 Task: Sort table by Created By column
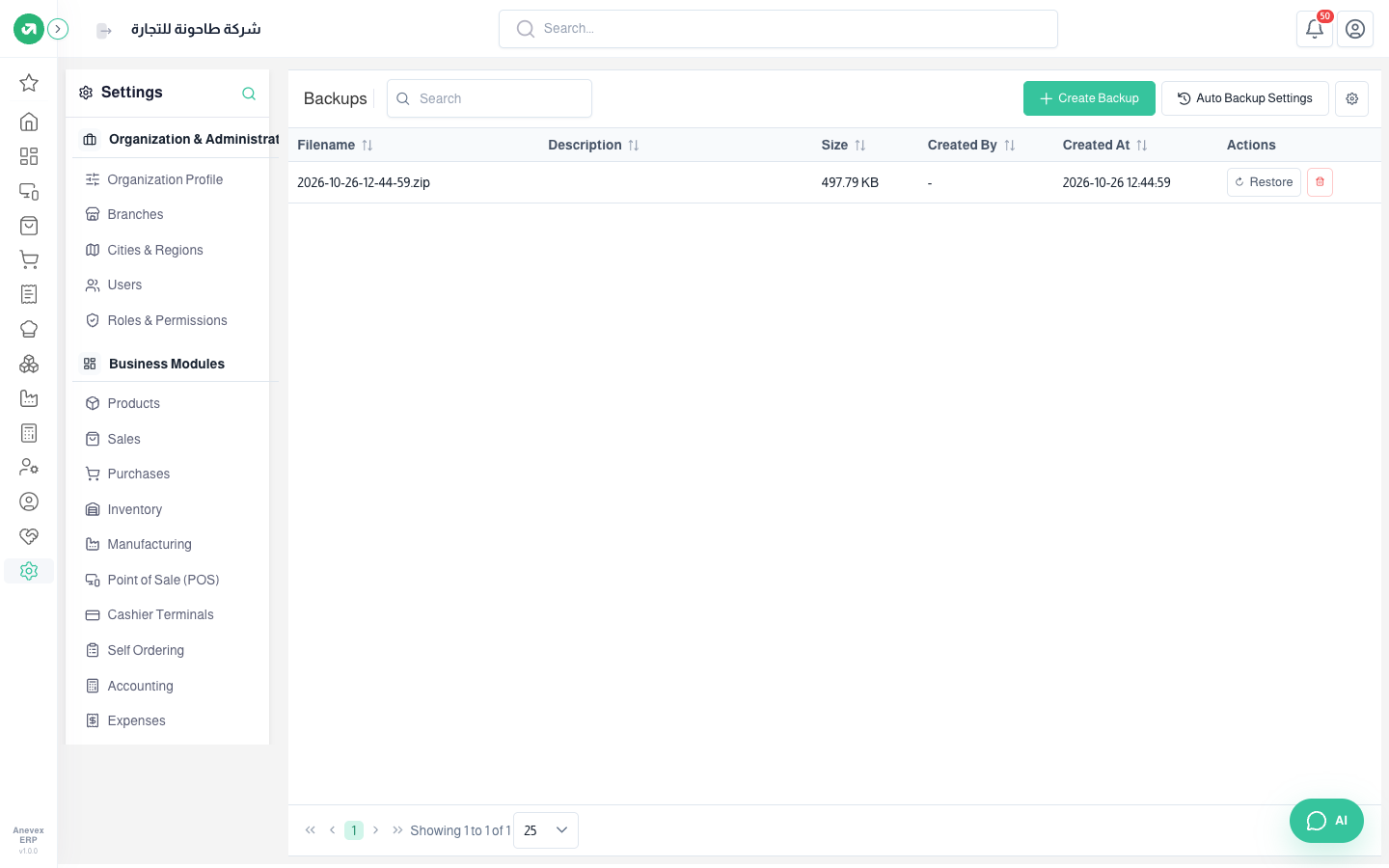[x=971, y=145]
